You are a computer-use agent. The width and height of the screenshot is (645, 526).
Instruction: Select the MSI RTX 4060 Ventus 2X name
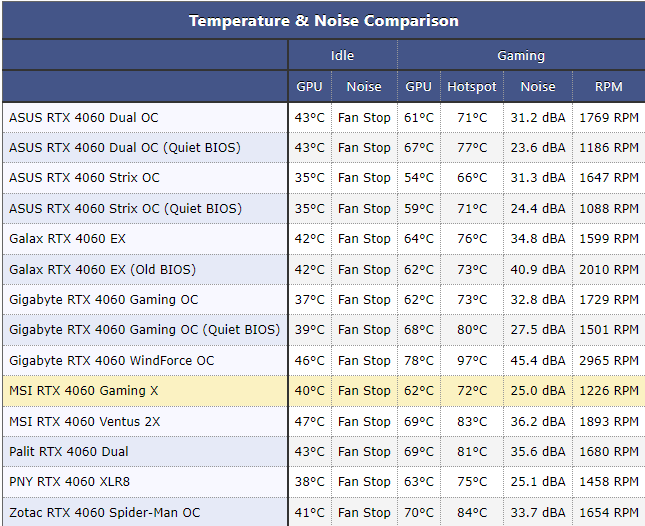click(x=84, y=422)
